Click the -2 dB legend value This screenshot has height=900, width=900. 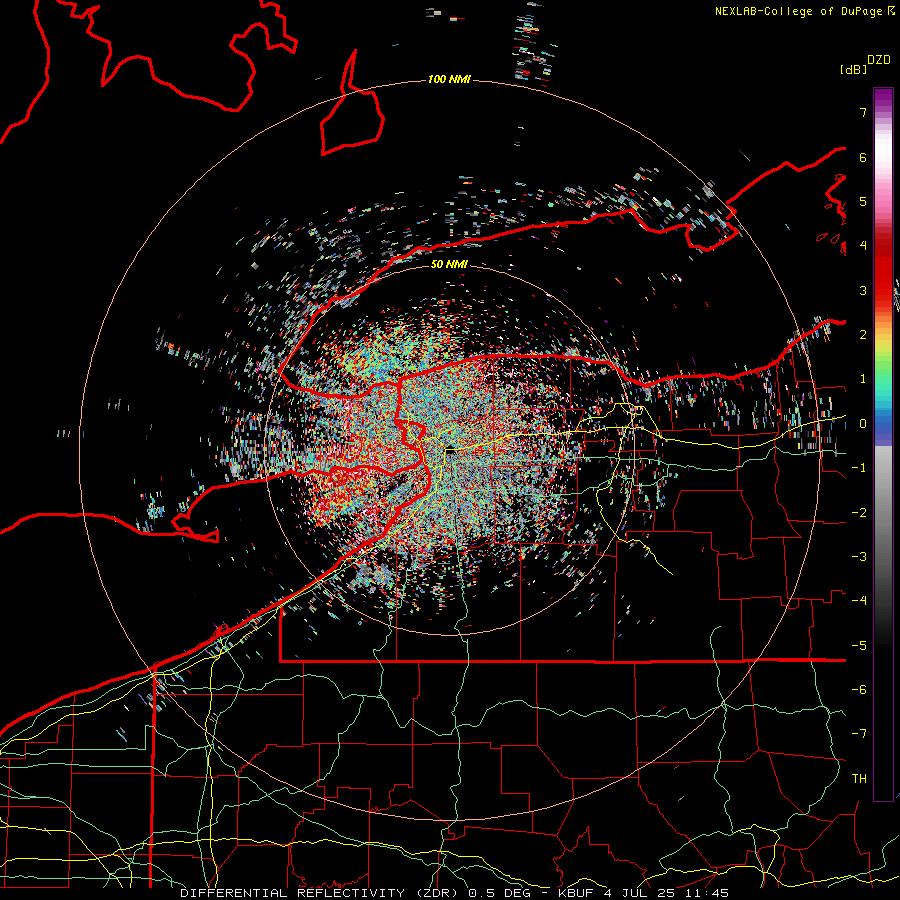pos(859,513)
